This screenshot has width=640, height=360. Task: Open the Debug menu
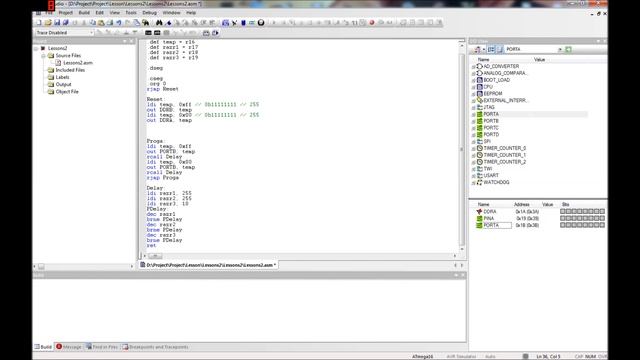click(149, 13)
